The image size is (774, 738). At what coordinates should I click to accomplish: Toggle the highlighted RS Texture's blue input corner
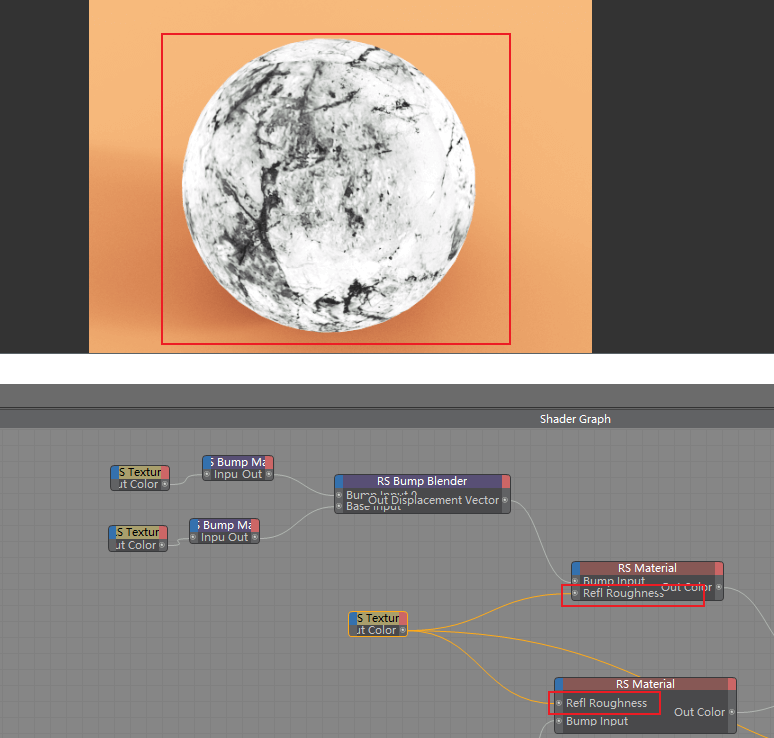click(x=353, y=618)
